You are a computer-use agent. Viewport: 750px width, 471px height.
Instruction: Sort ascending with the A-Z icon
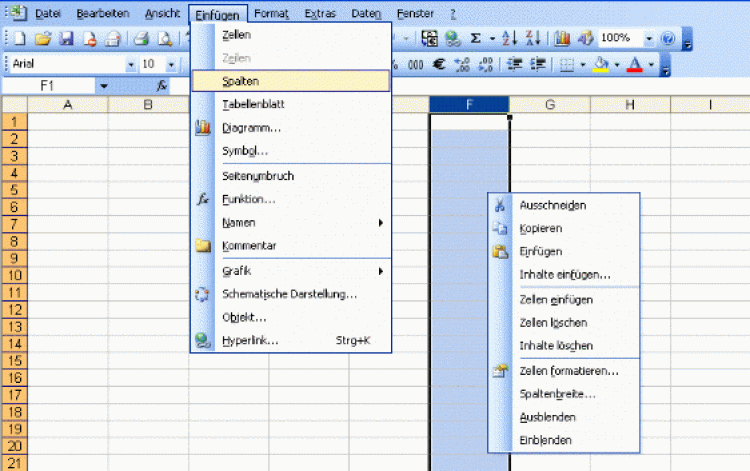tap(509, 39)
